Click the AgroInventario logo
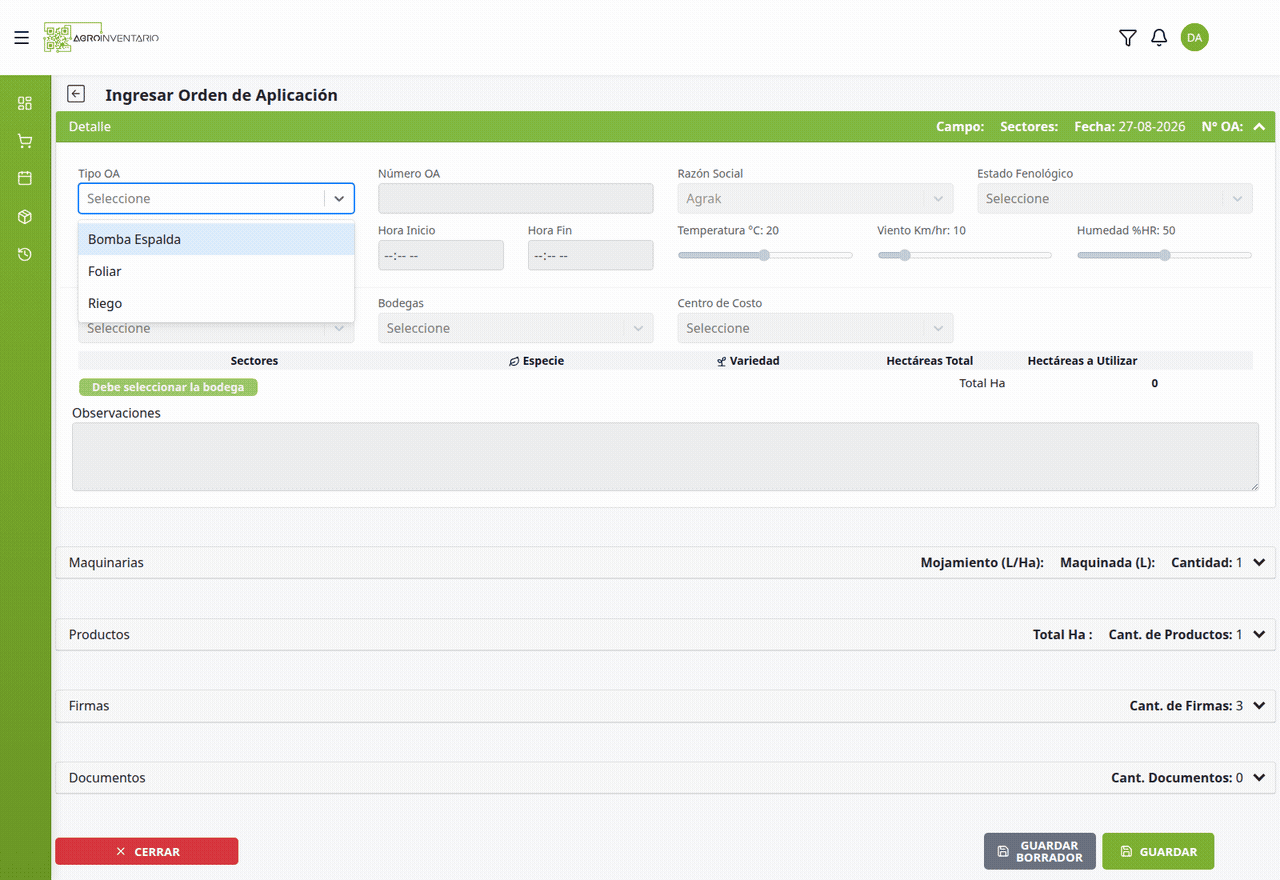The width and height of the screenshot is (1280, 880). pyautogui.click(x=101, y=38)
